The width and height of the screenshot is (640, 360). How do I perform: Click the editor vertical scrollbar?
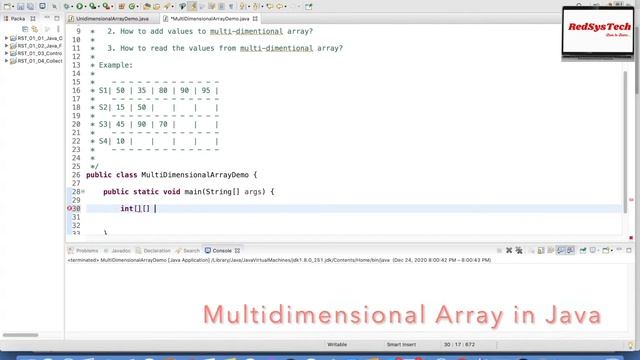point(625,142)
